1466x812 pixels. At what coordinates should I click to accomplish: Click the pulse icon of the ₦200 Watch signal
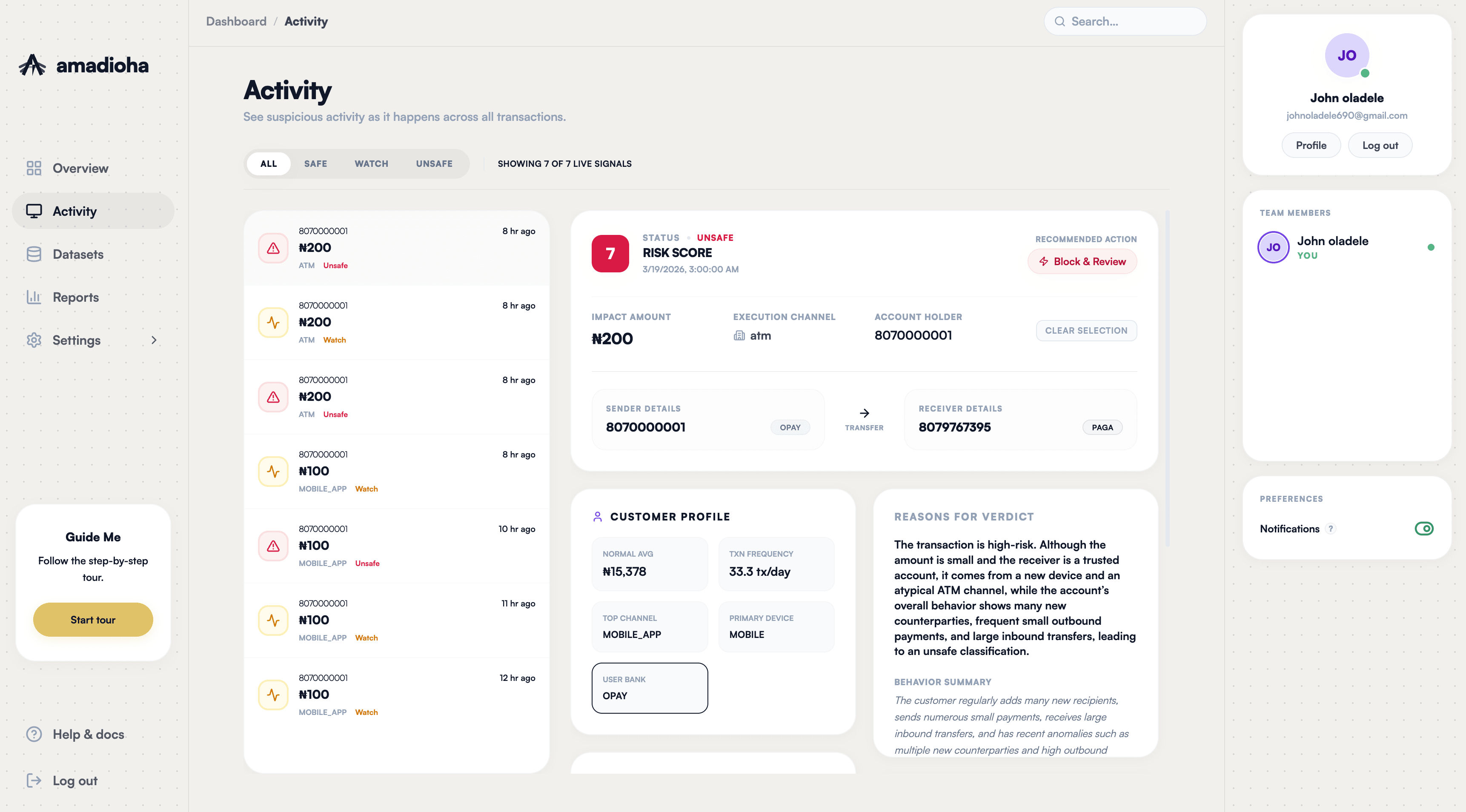click(x=273, y=323)
